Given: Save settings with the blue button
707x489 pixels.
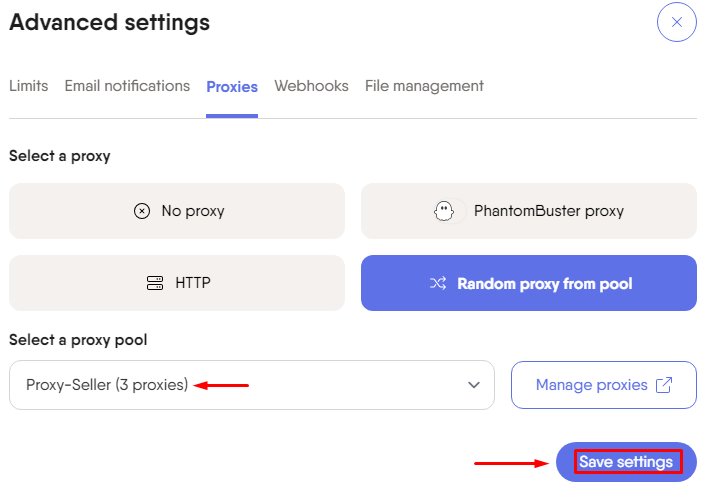Looking at the screenshot, I should pyautogui.click(x=626, y=462).
